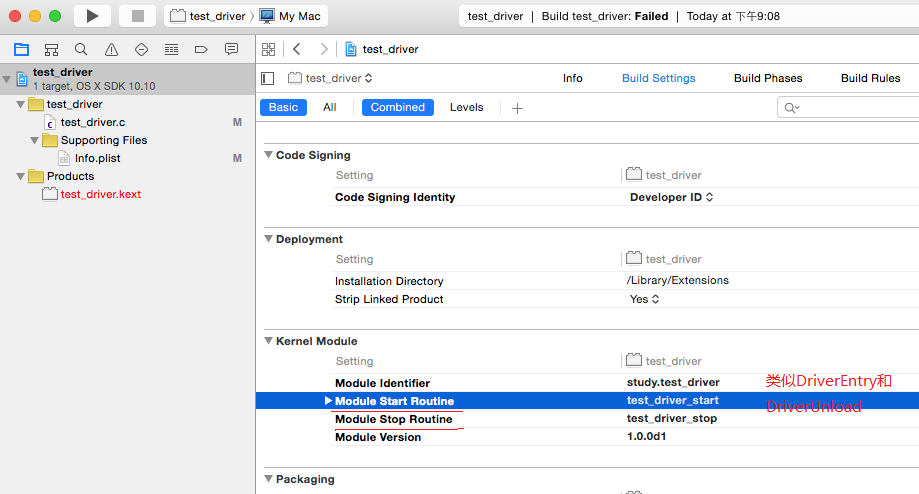Open the Find navigator
The width and height of the screenshot is (919, 494).
[81, 49]
